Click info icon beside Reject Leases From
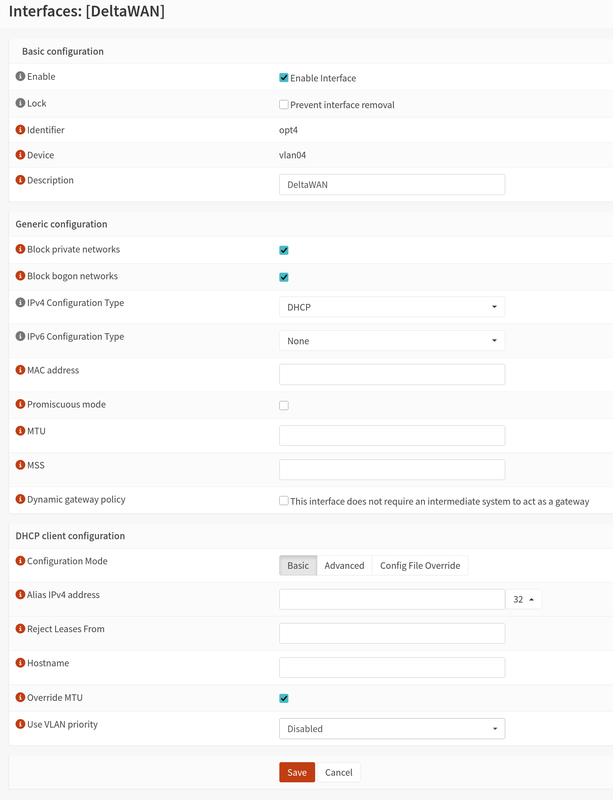The width and height of the screenshot is (613, 800). pos(21,629)
